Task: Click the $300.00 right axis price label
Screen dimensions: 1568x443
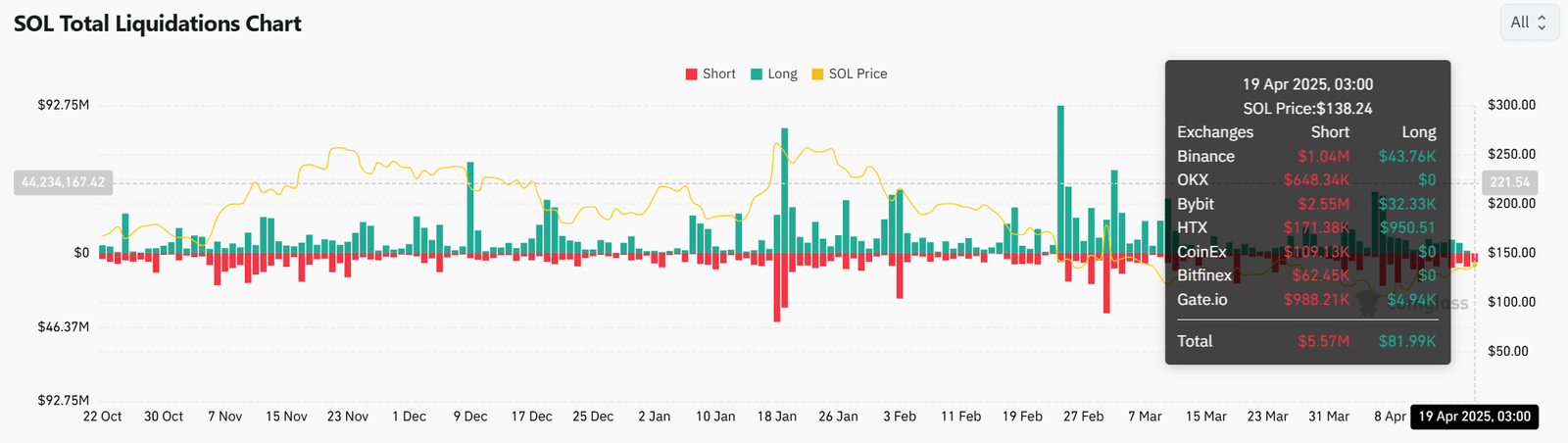Action: pos(1511,105)
